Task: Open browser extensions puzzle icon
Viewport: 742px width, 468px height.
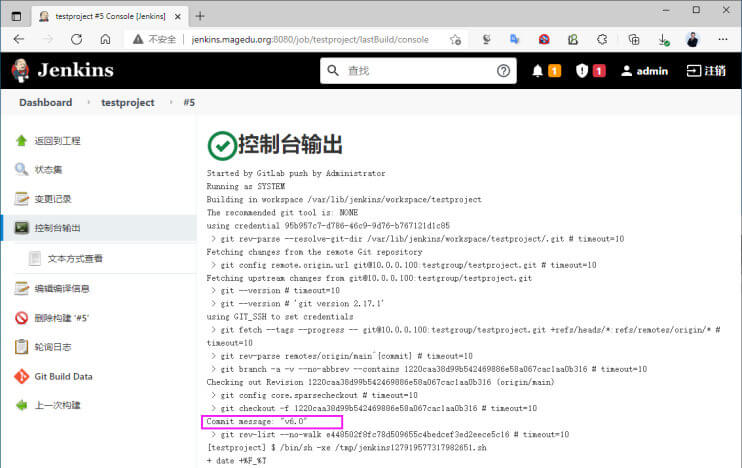Action: [x=601, y=40]
